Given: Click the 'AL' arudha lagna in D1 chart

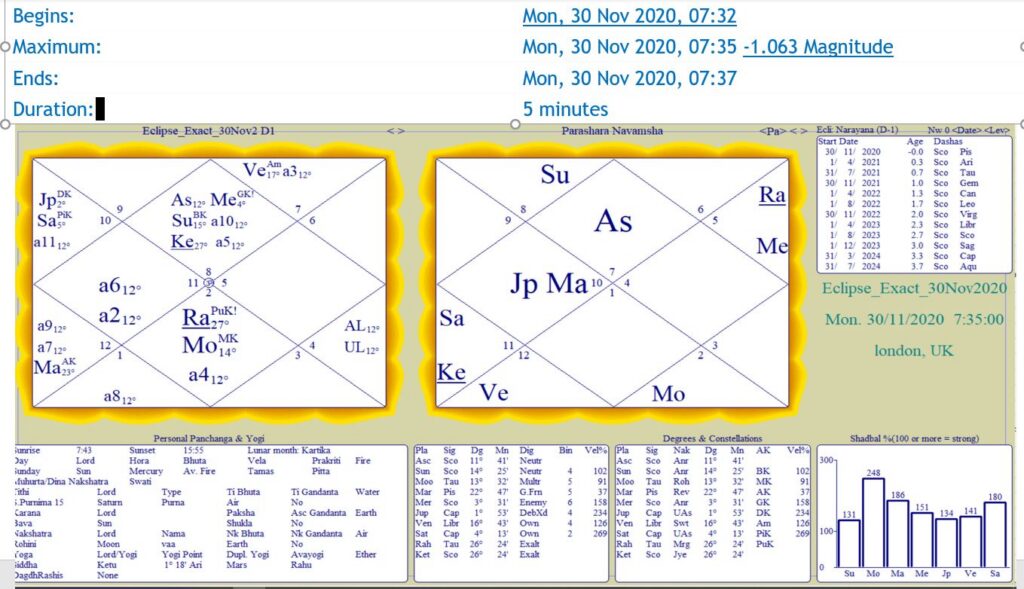Looking at the screenshot, I should (361, 326).
